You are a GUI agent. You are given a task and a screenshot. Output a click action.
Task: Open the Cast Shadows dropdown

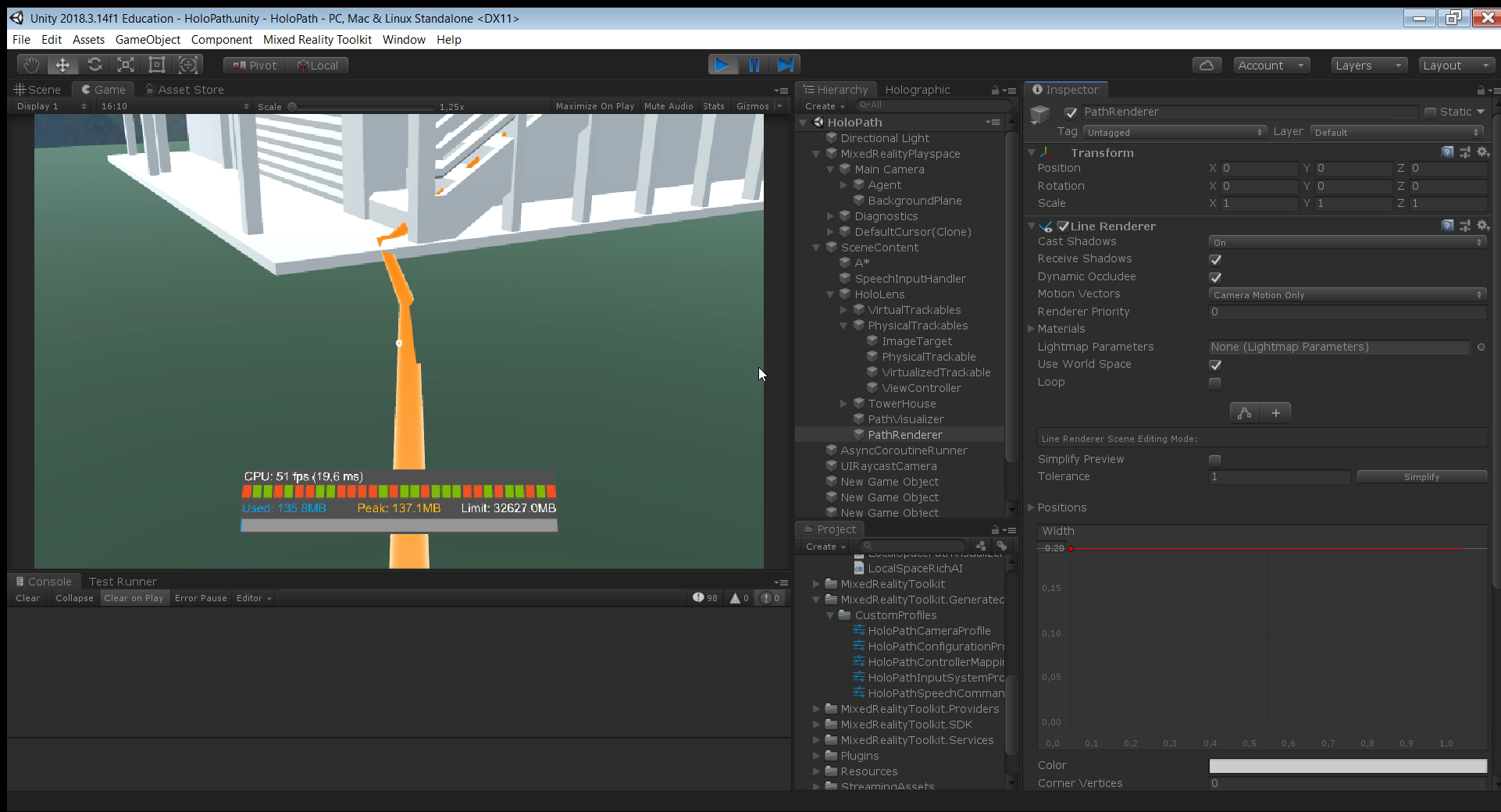1346,242
